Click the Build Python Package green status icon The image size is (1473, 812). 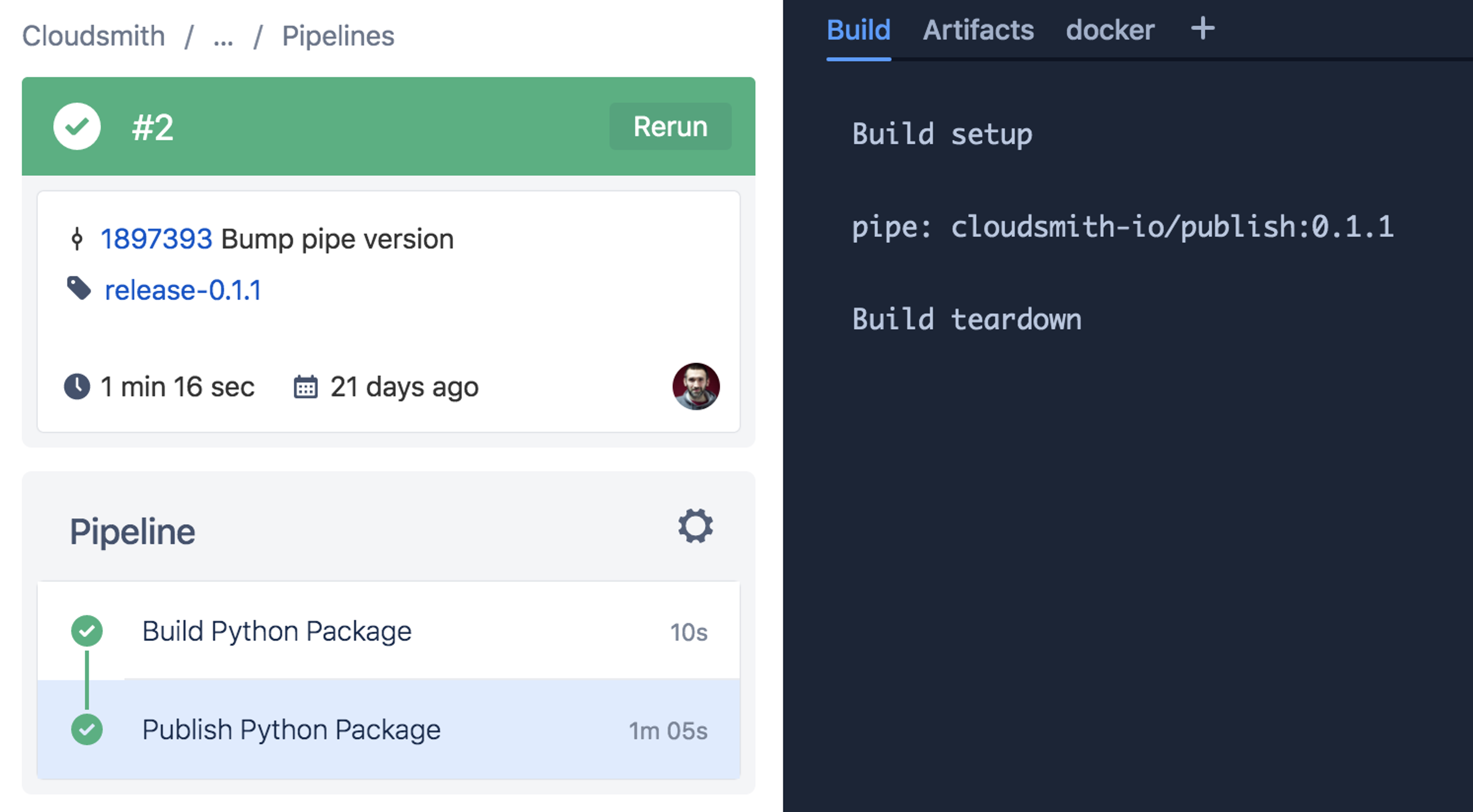87,631
